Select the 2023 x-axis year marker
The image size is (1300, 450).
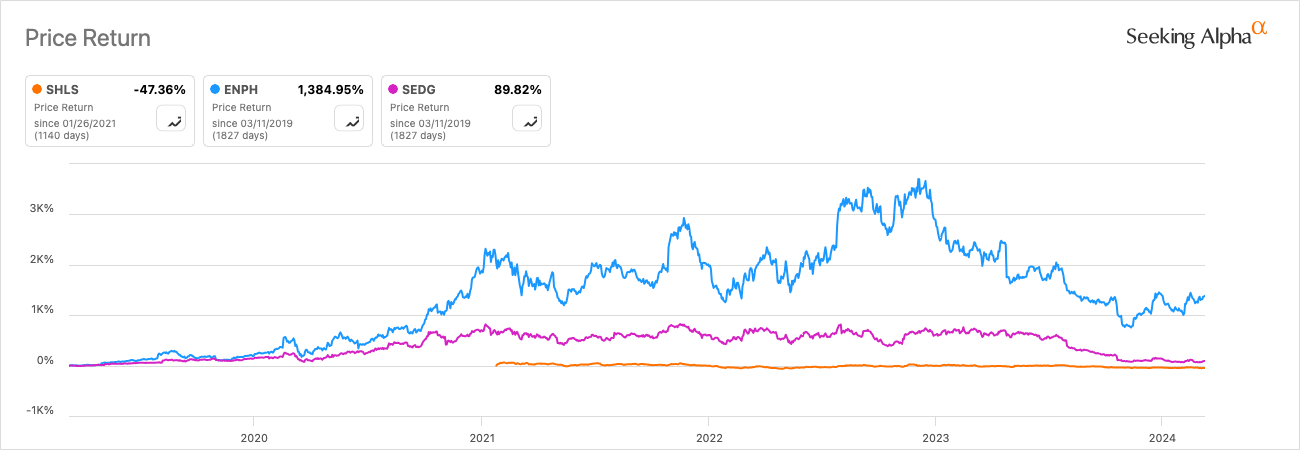coord(935,437)
